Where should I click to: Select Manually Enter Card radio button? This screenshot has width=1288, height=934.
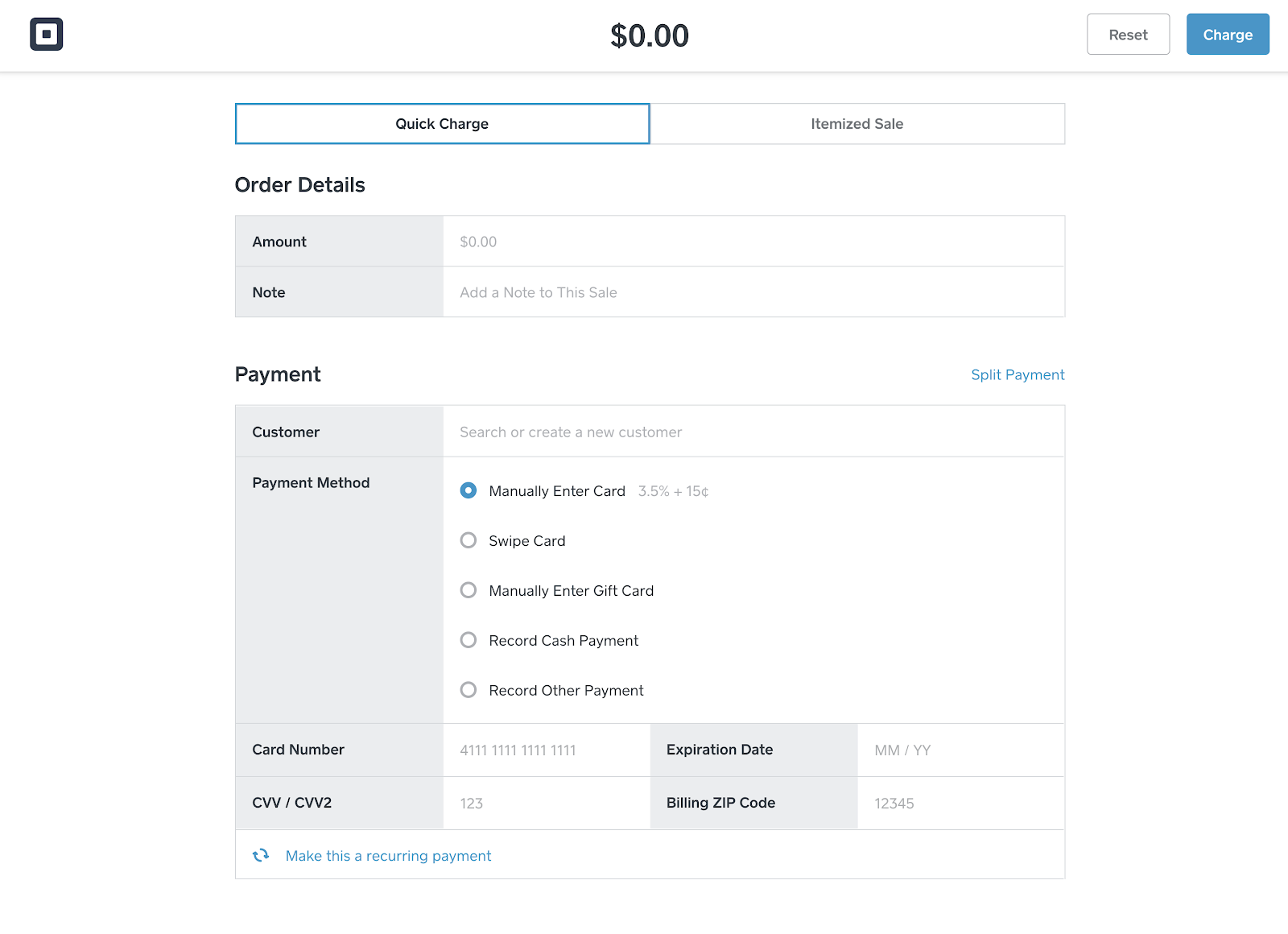(469, 490)
